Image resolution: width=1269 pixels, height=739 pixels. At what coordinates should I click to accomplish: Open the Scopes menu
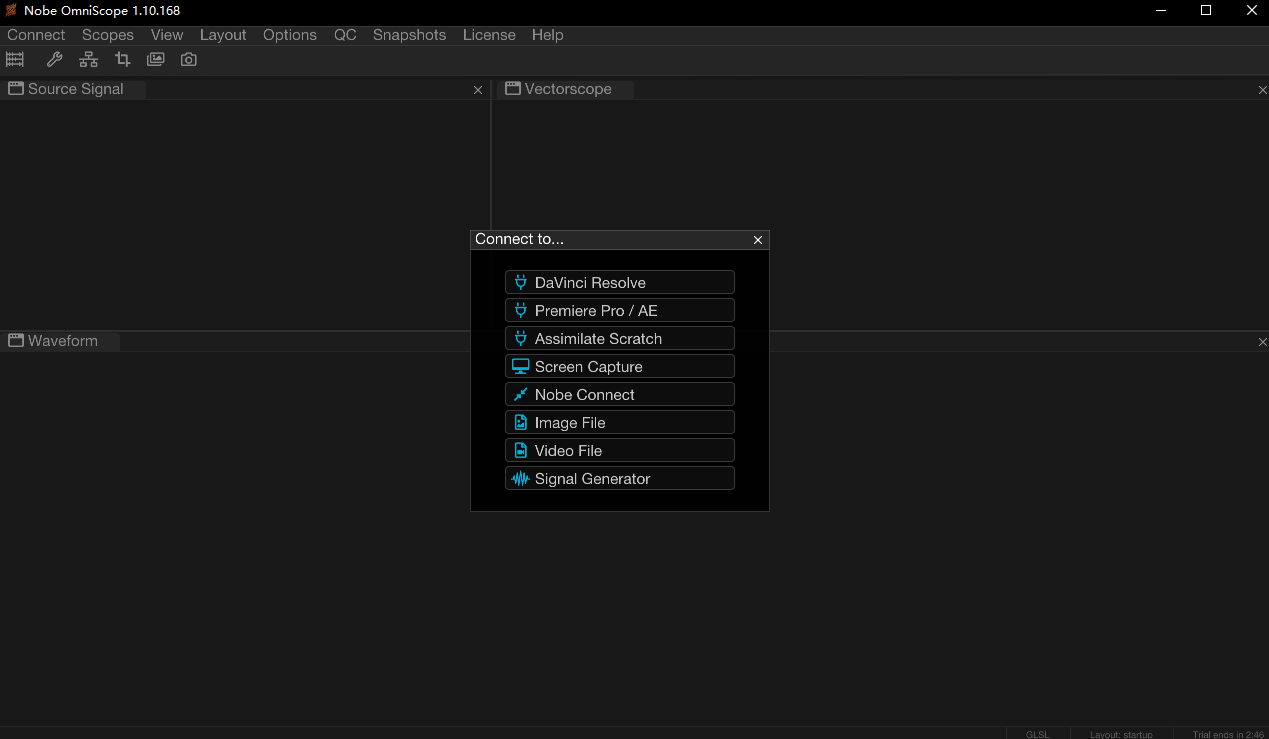pos(108,35)
